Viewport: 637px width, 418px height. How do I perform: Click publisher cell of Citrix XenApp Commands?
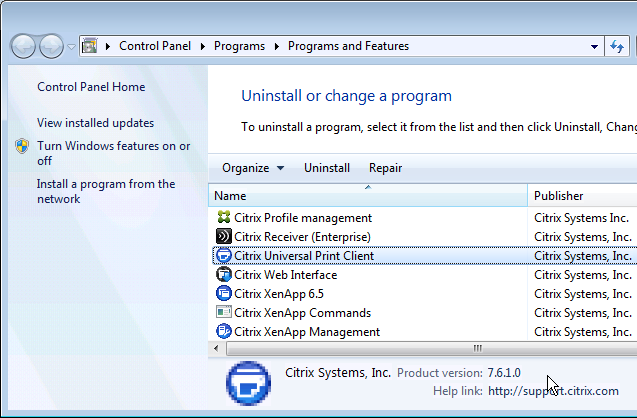coord(583,313)
